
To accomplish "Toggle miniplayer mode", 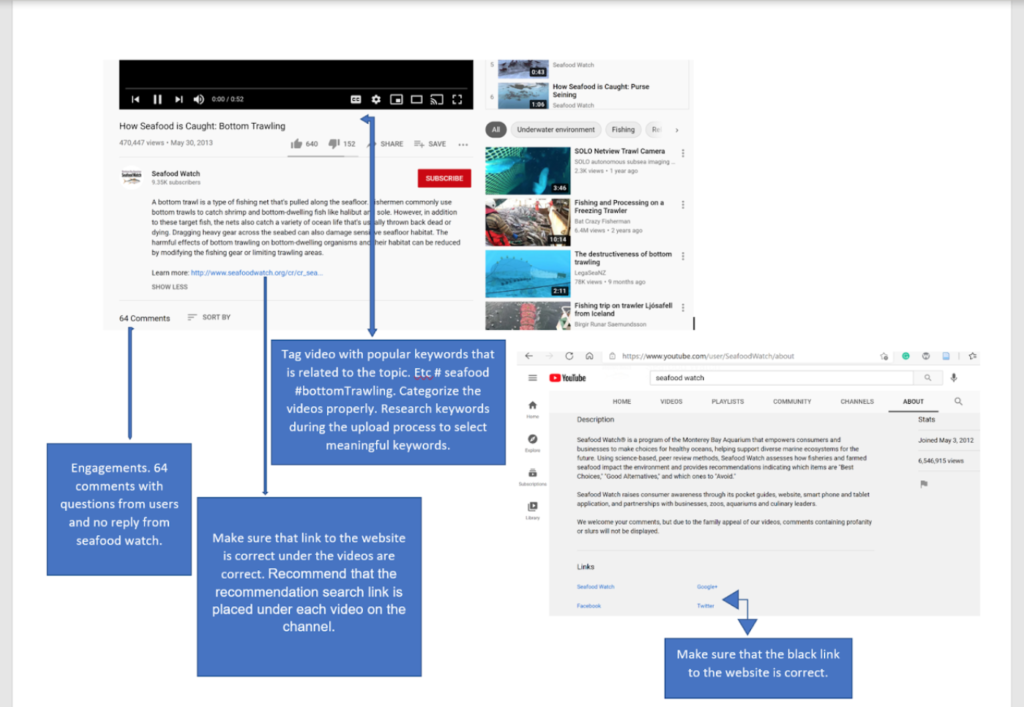I will 396,99.
